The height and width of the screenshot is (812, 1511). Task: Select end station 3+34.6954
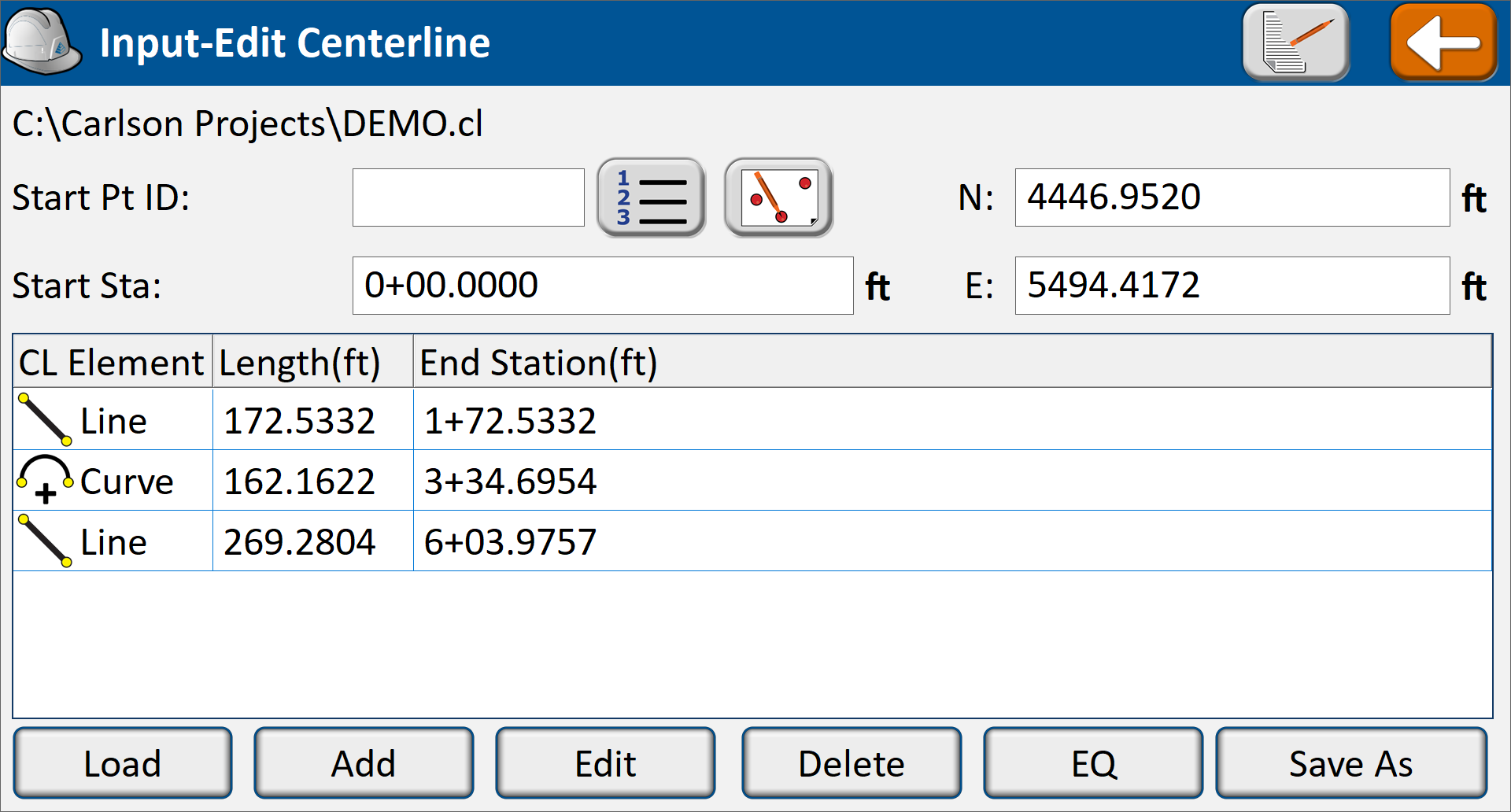pos(510,482)
